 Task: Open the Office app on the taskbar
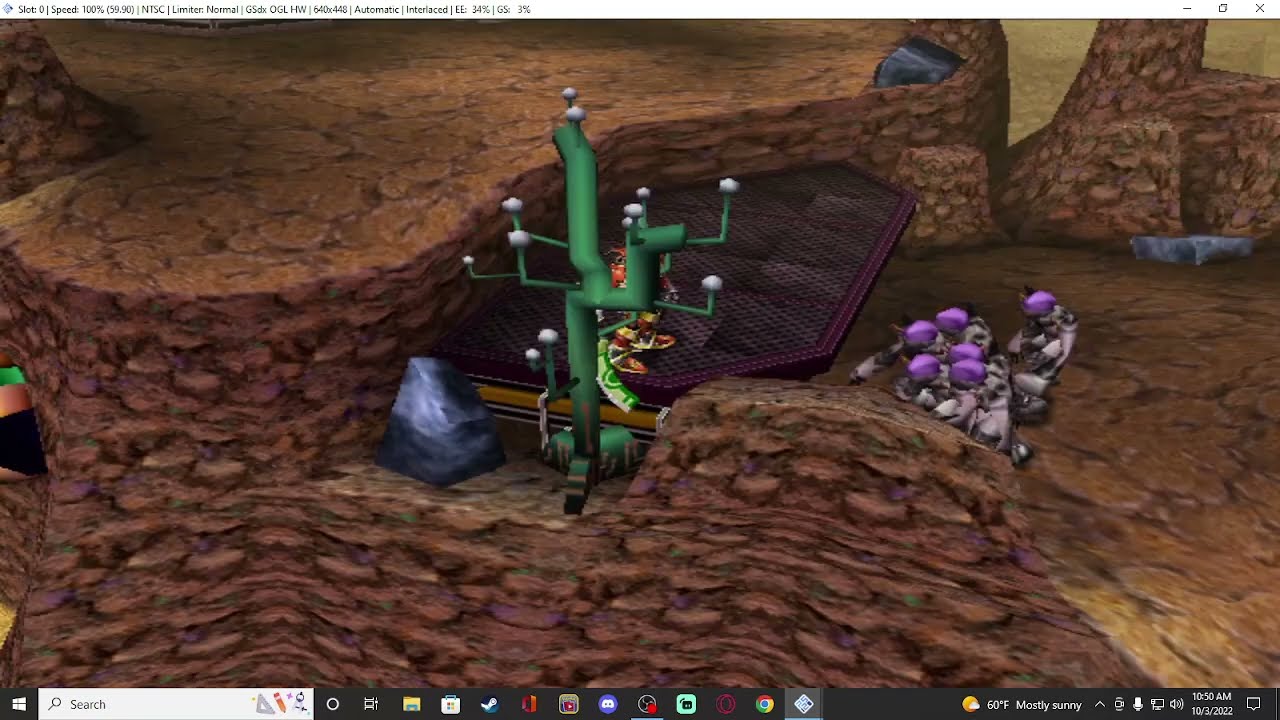pyautogui.click(x=529, y=704)
